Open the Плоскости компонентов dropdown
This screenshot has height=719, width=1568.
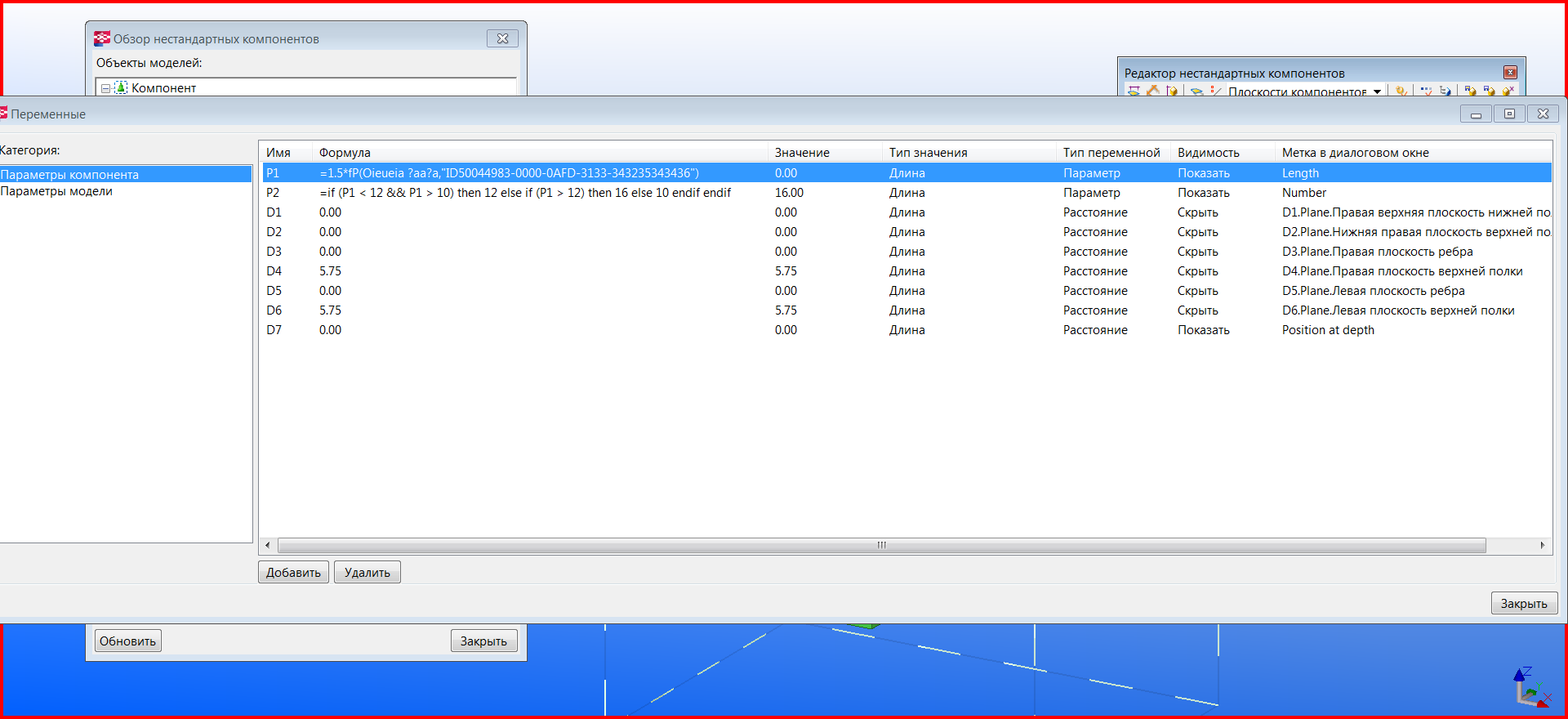coord(1377,92)
